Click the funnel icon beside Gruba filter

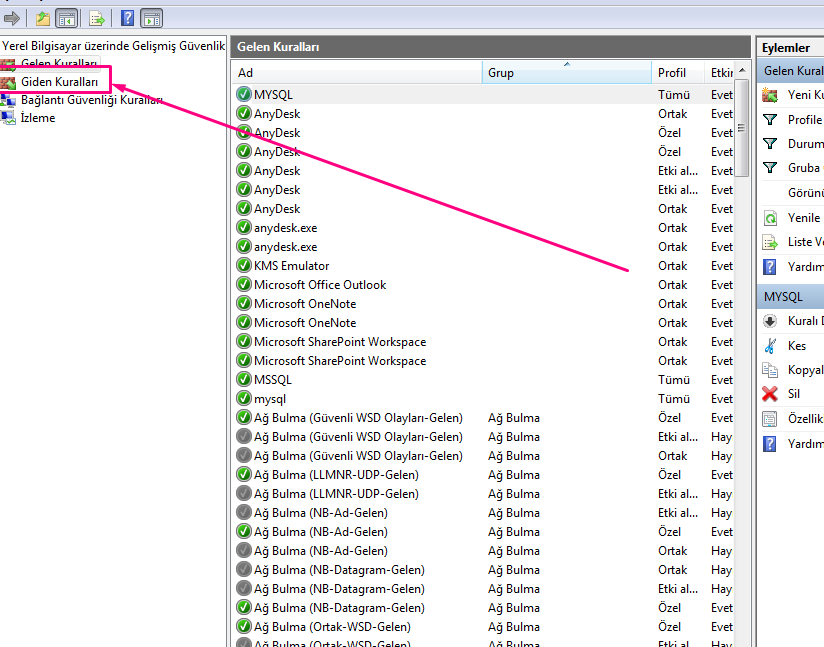pyautogui.click(x=770, y=168)
